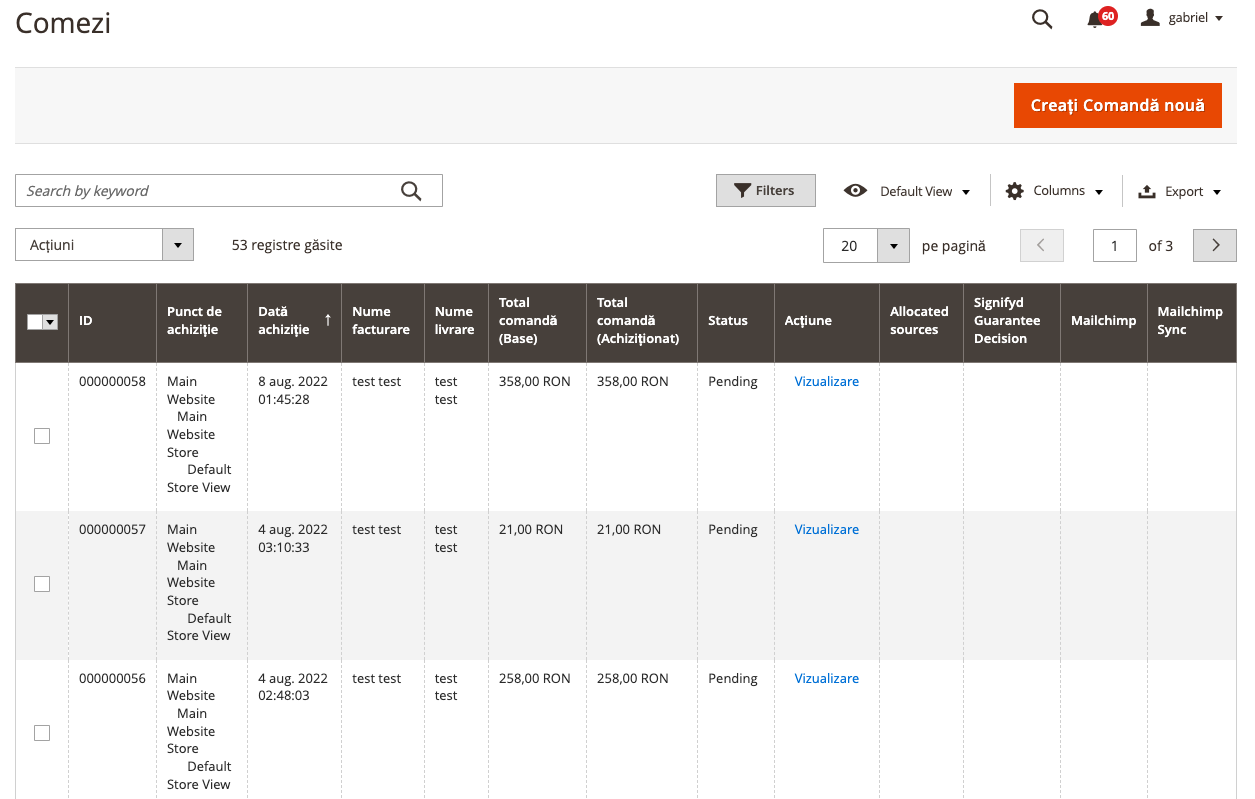1255x799 pixels.
Task: Sort by Dată achiziție column header
Action: [294, 322]
